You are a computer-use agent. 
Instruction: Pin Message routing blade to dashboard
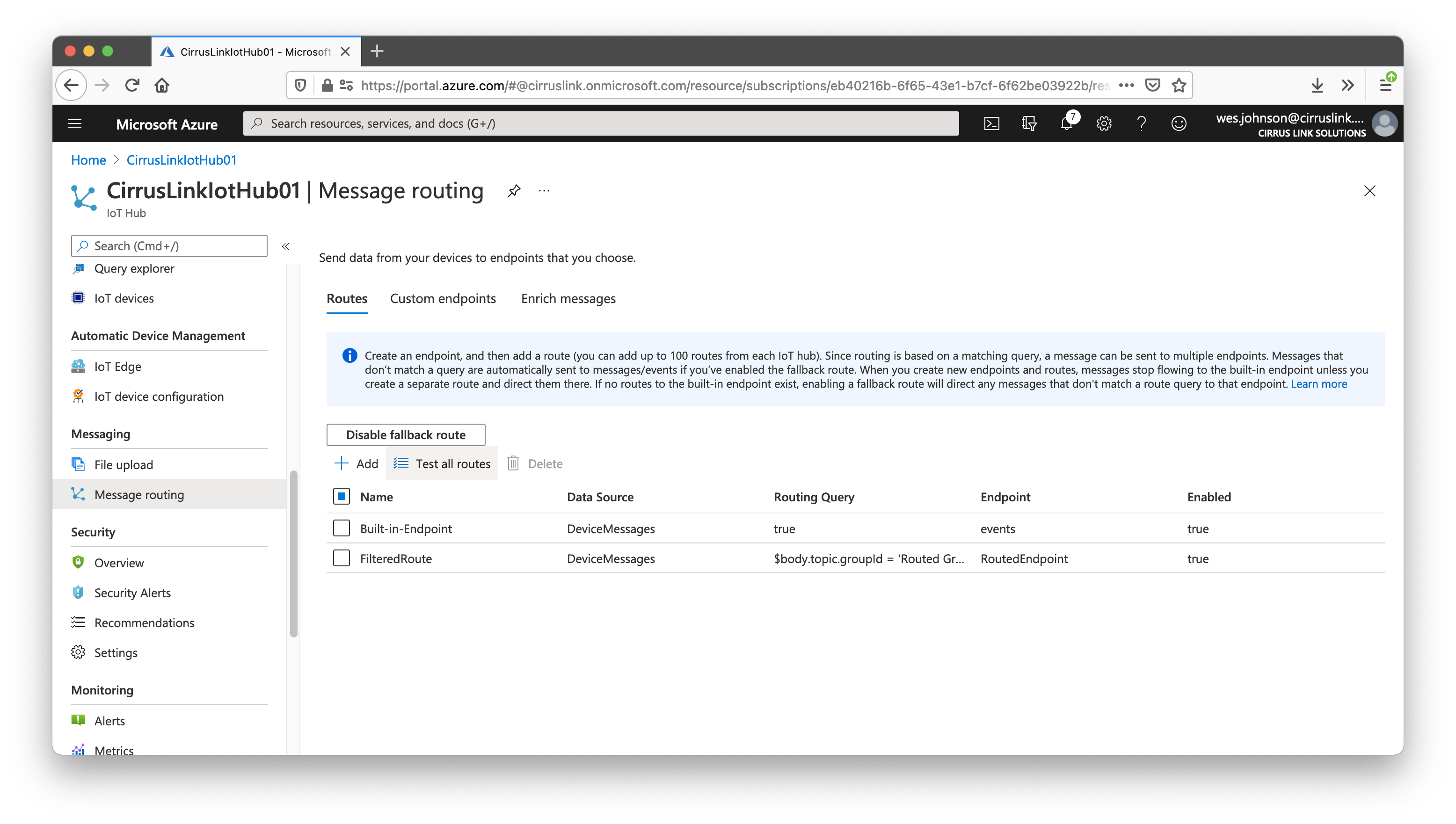pos(513,191)
